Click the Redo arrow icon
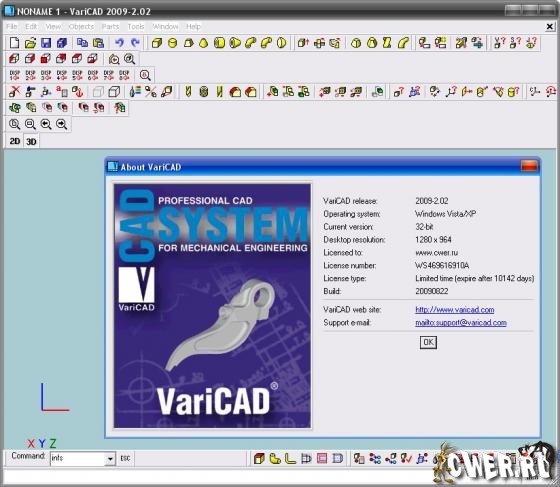 [135, 43]
